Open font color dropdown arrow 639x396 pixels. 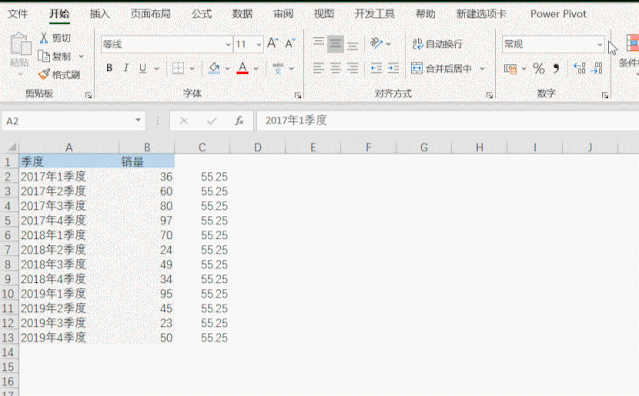pos(256,68)
